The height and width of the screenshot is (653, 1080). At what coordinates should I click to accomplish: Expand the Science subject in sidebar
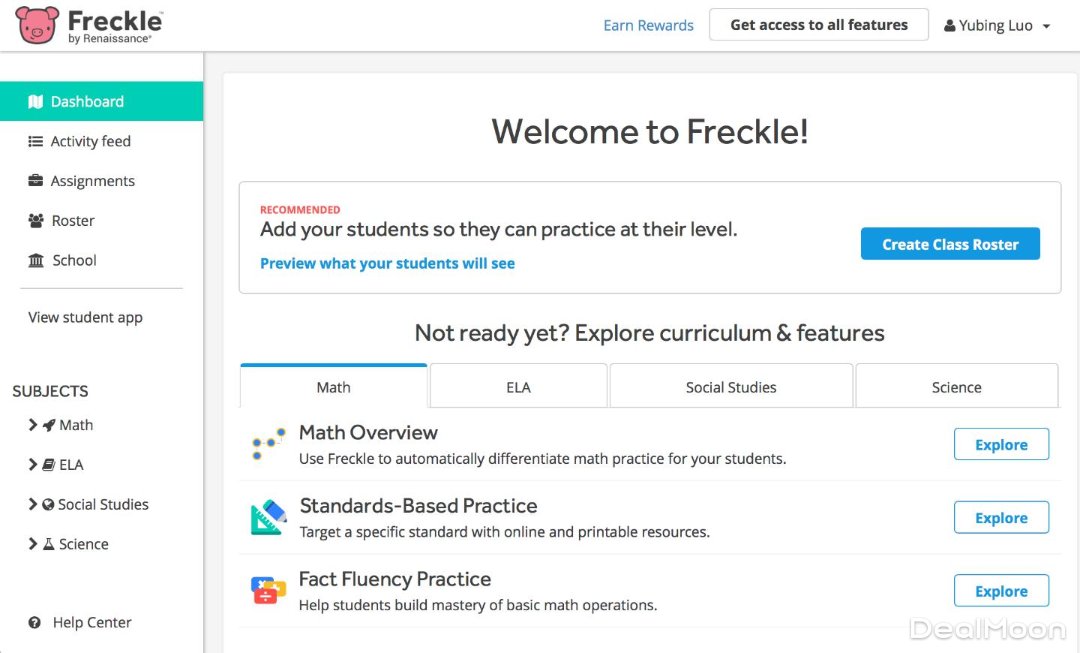pos(34,544)
